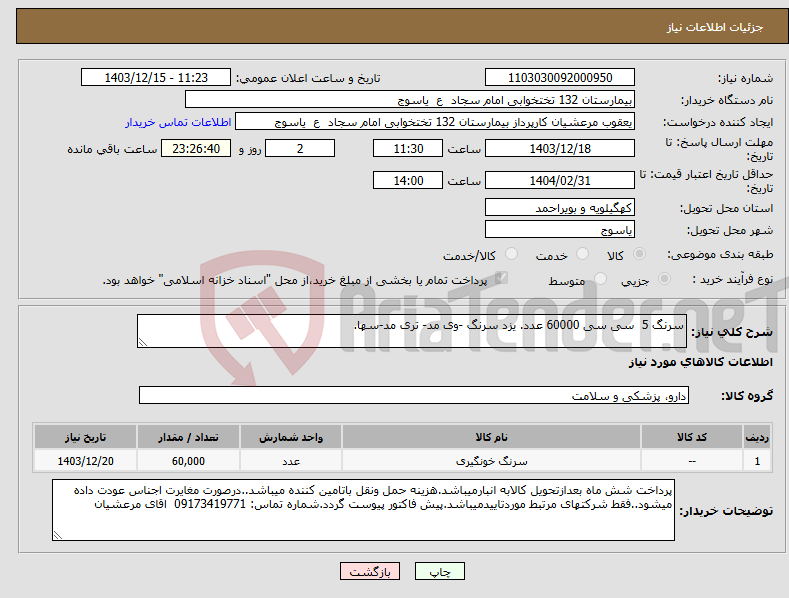Click the unit cell عدد
The width and height of the screenshot is (789, 598).
[291, 461]
